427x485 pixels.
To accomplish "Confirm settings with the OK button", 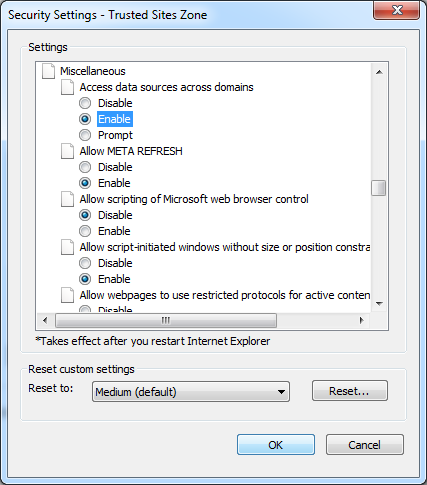I will (x=276, y=445).
